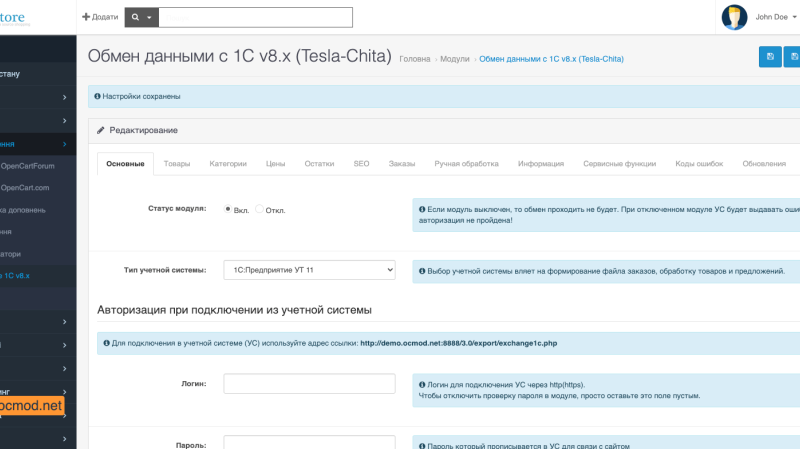
Task: Open the search type dropdown with magnifier
Action: click(x=142, y=17)
